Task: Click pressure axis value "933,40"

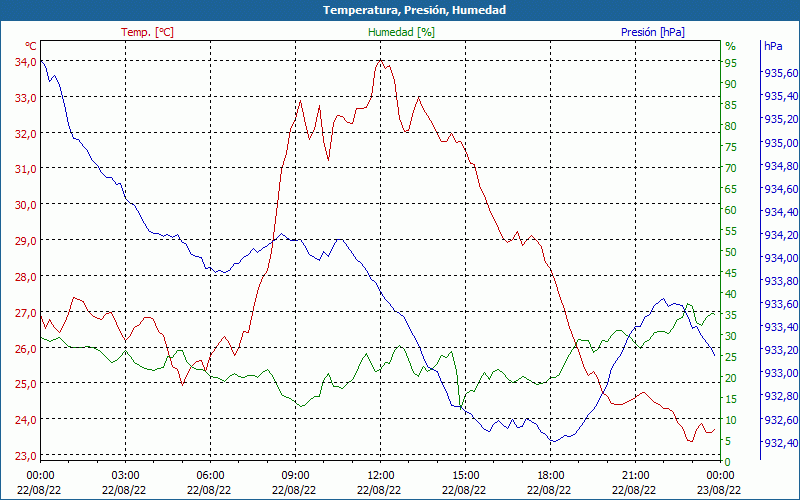Action: coord(781,327)
